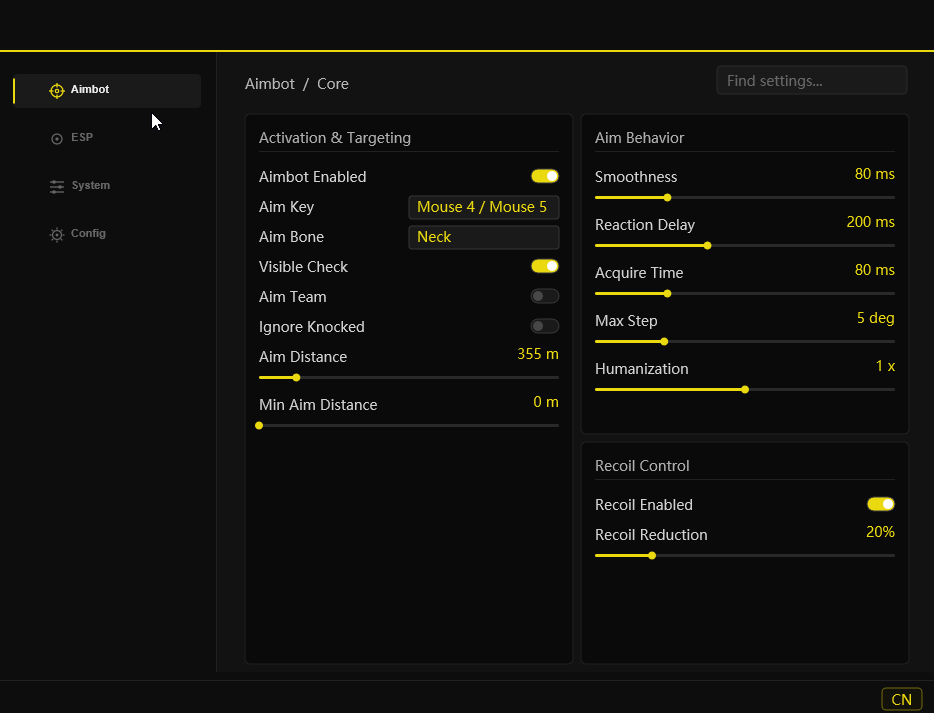
Task: Click the Aim Behavior heading
Action: pyautogui.click(x=639, y=138)
